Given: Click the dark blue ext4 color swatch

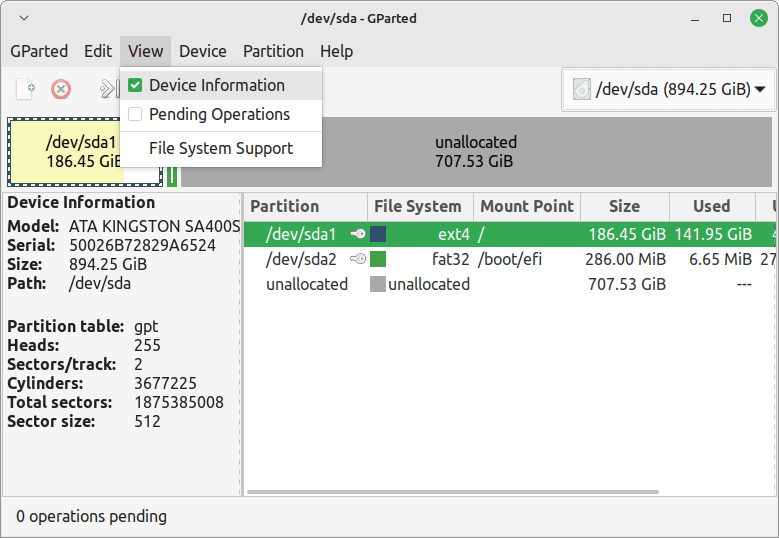Looking at the screenshot, I should 378,234.
